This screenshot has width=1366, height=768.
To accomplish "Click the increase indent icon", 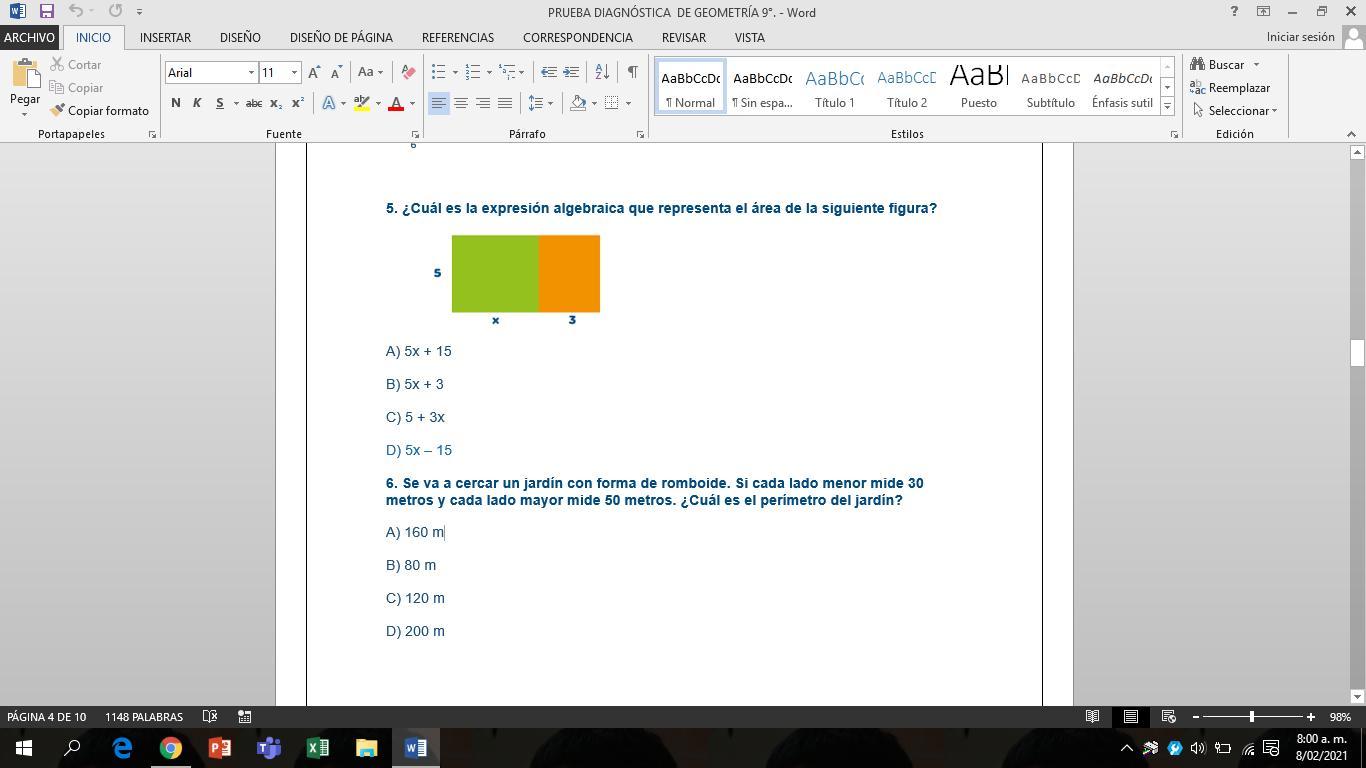I will coord(571,71).
